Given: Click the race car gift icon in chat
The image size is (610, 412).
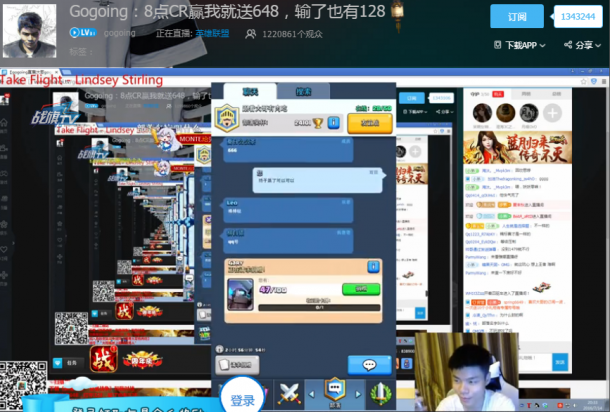Looking at the screenshot, I should [x=542, y=287].
